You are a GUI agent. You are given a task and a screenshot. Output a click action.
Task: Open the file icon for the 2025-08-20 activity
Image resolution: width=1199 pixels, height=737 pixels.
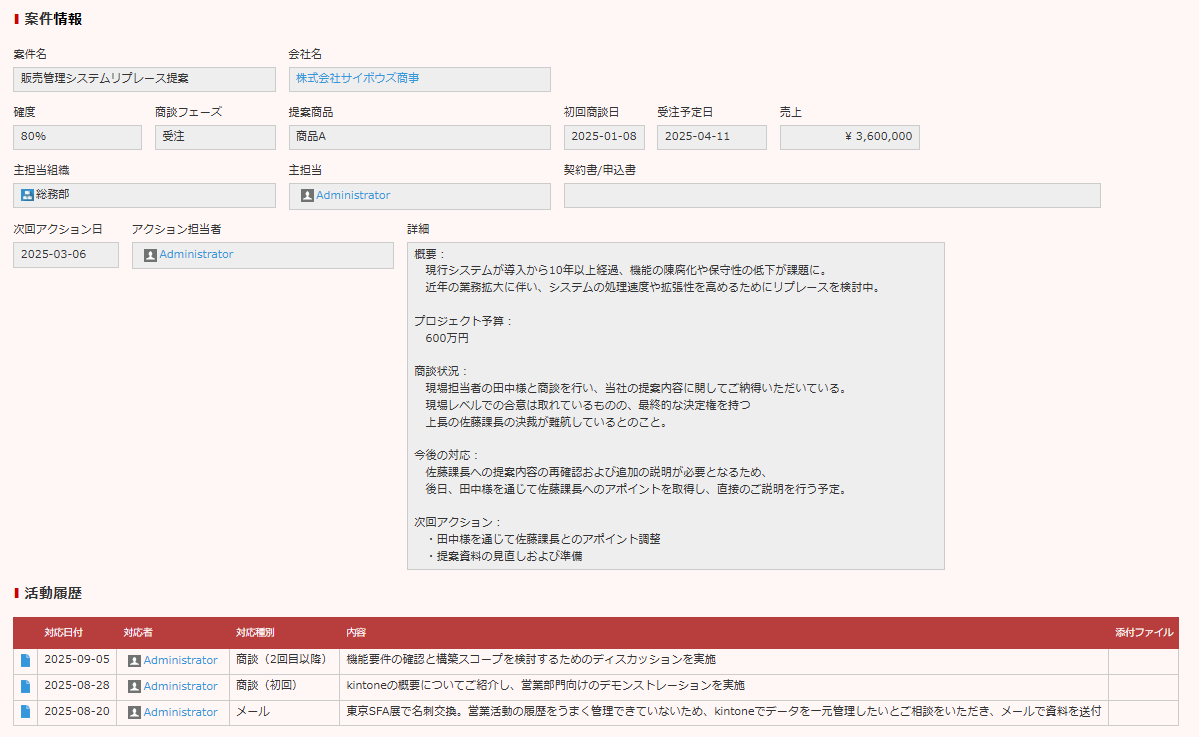23,713
